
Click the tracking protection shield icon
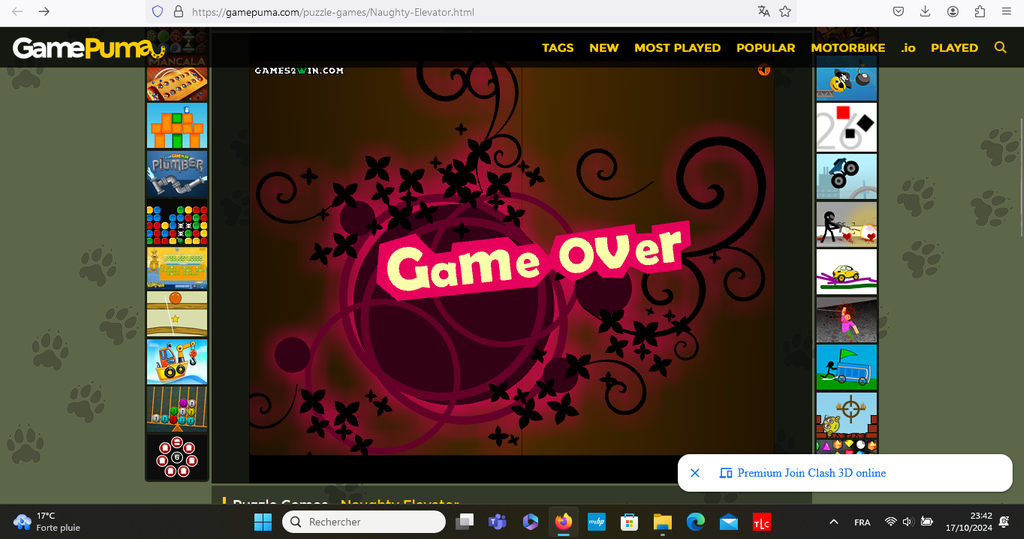point(157,12)
